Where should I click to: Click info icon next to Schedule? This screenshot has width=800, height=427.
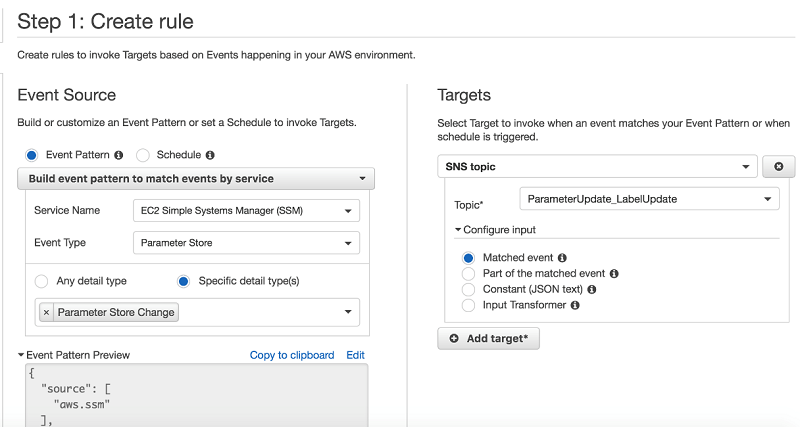click(210, 155)
